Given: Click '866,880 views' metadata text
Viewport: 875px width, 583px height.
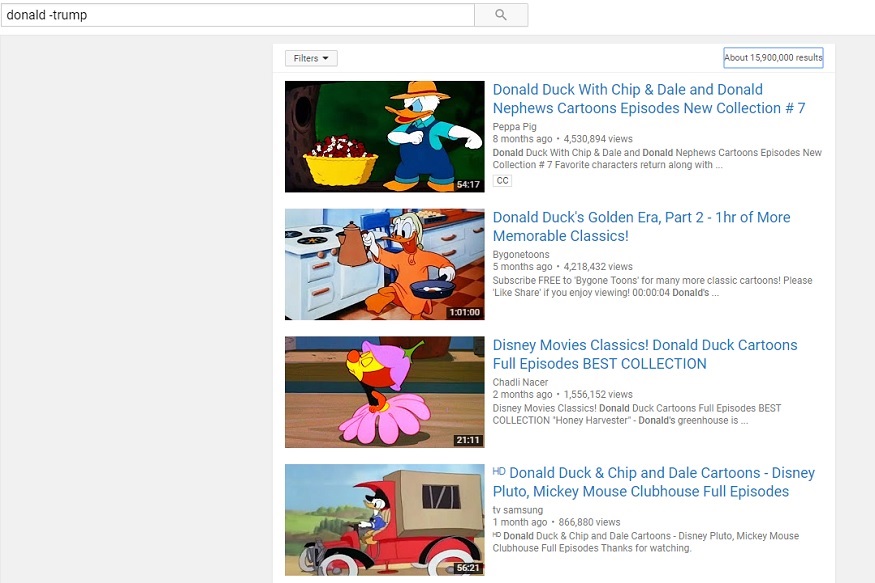Looking at the screenshot, I should [589, 522].
